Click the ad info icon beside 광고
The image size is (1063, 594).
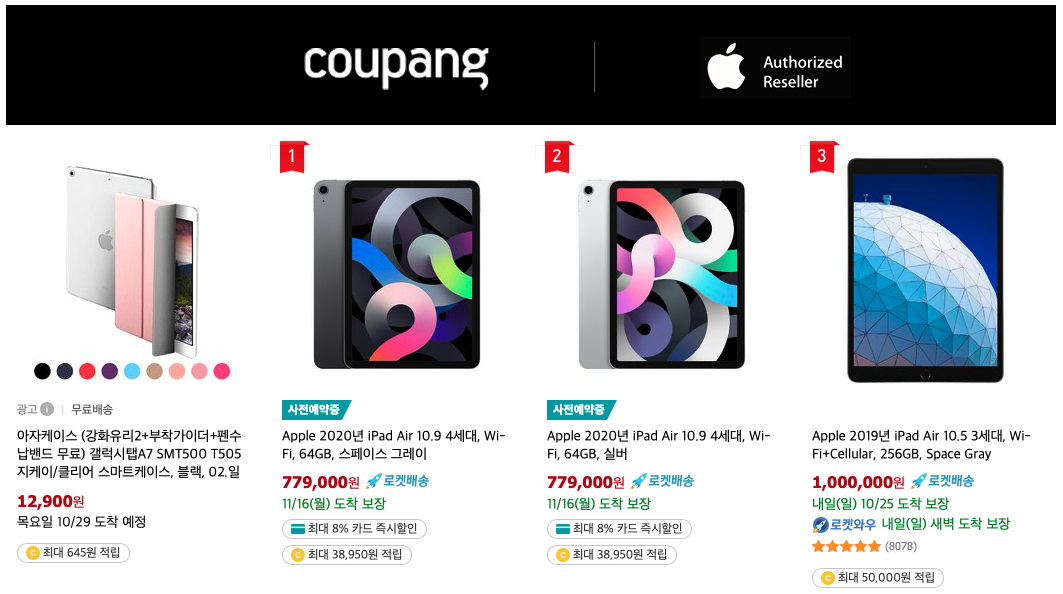tap(47, 409)
